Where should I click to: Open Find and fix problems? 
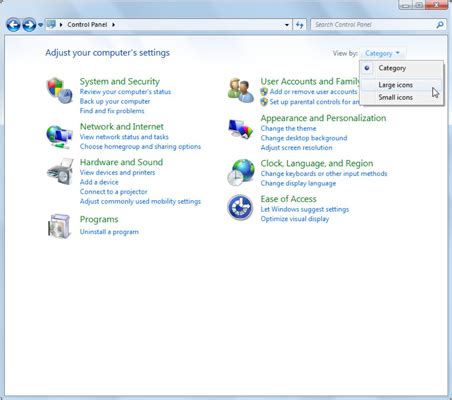(x=112, y=111)
